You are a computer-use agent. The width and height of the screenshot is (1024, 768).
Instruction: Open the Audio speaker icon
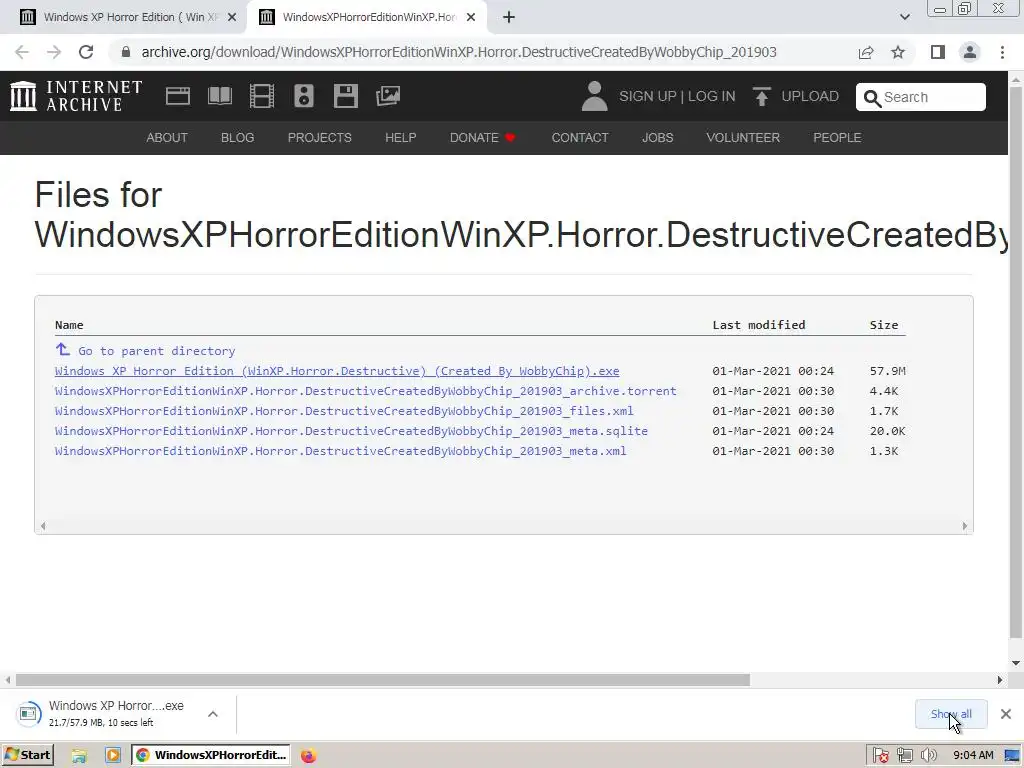point(304,96)
